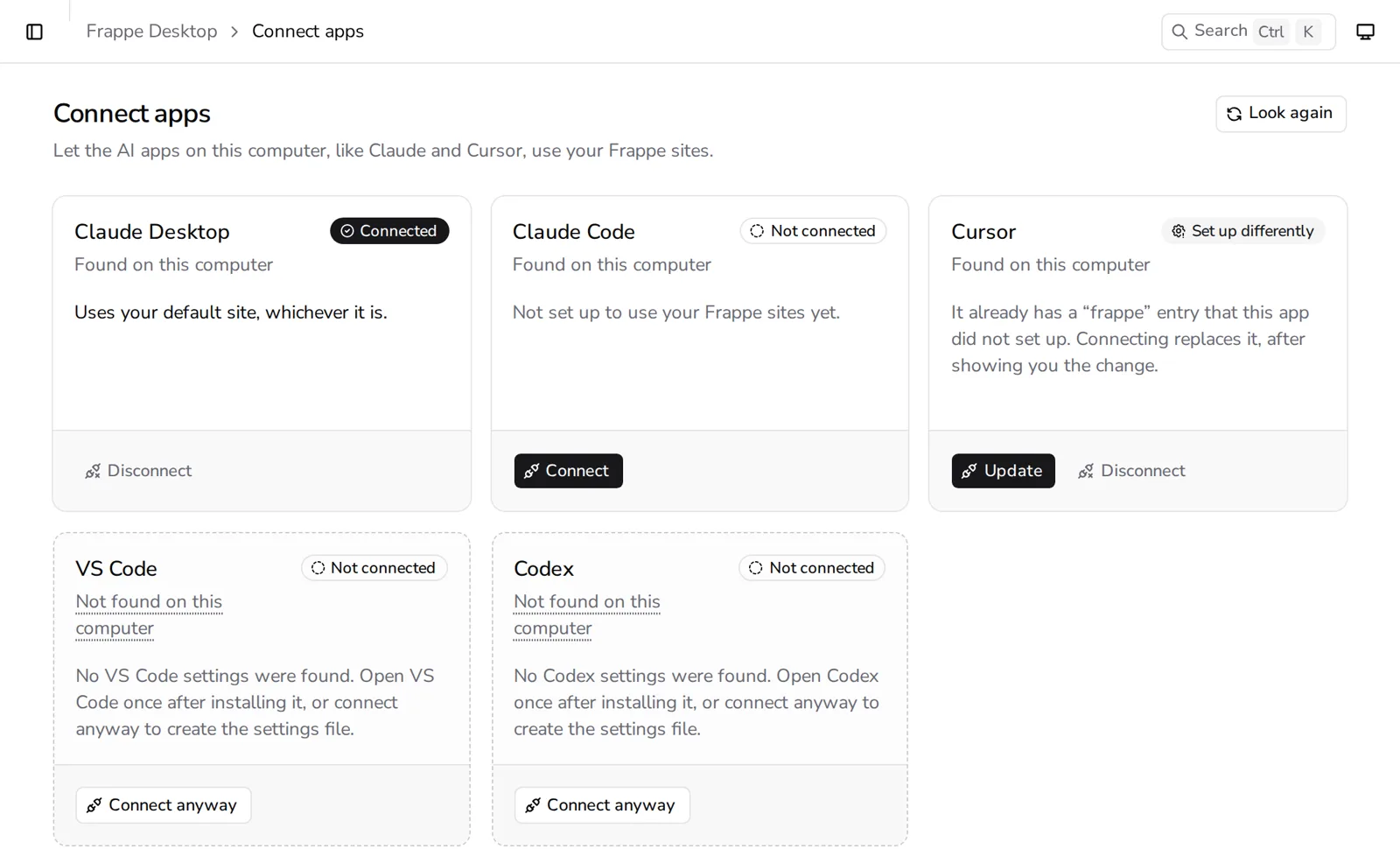Screen dimensions: 1400x849
Task: Click the unplug icon in Claude Desktop's Disconnect
Action: tap(93, 471)
